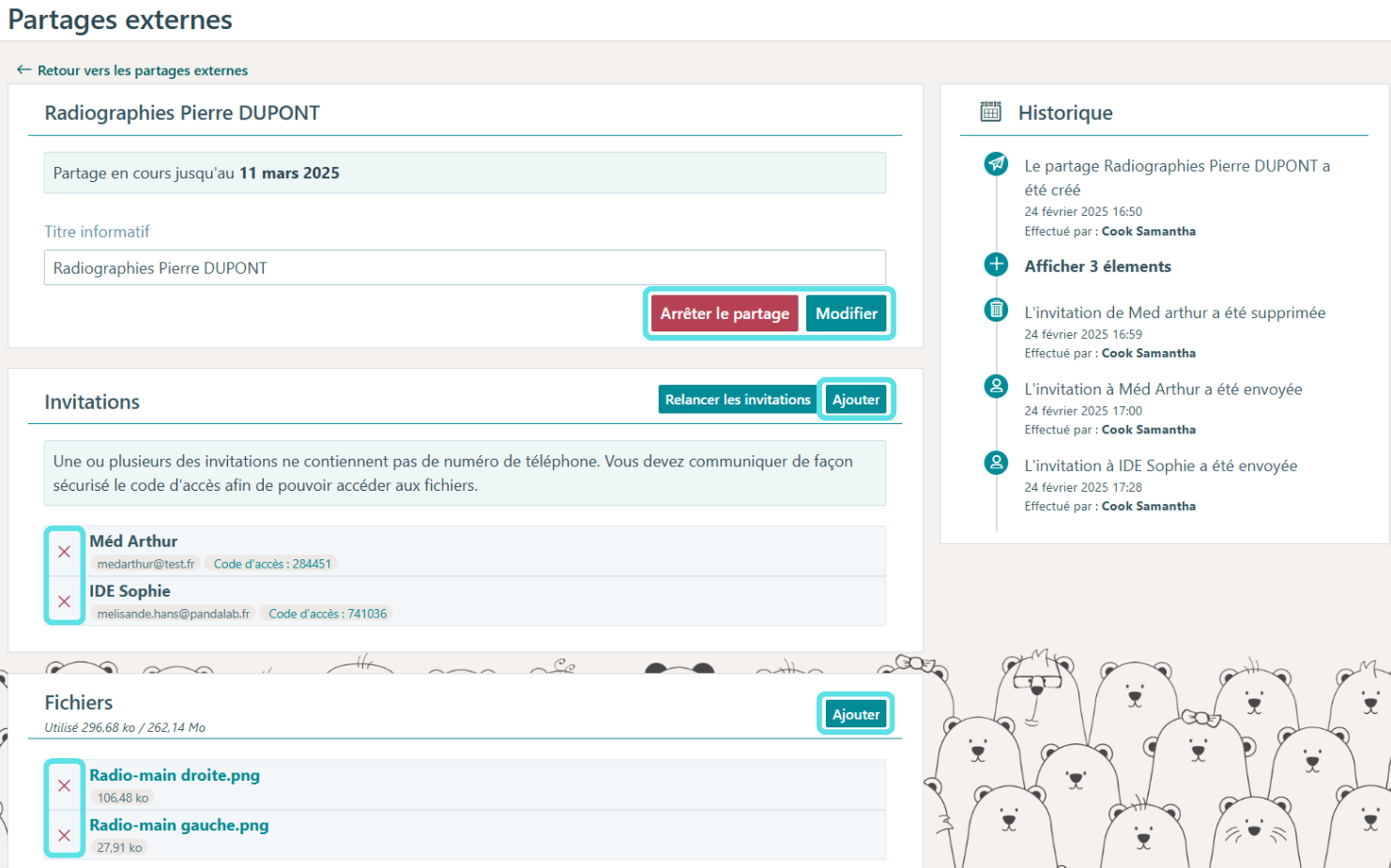This screenshot has height=868, width=1391.
Task: Click the Titre informatif input field
Action: 465,267
